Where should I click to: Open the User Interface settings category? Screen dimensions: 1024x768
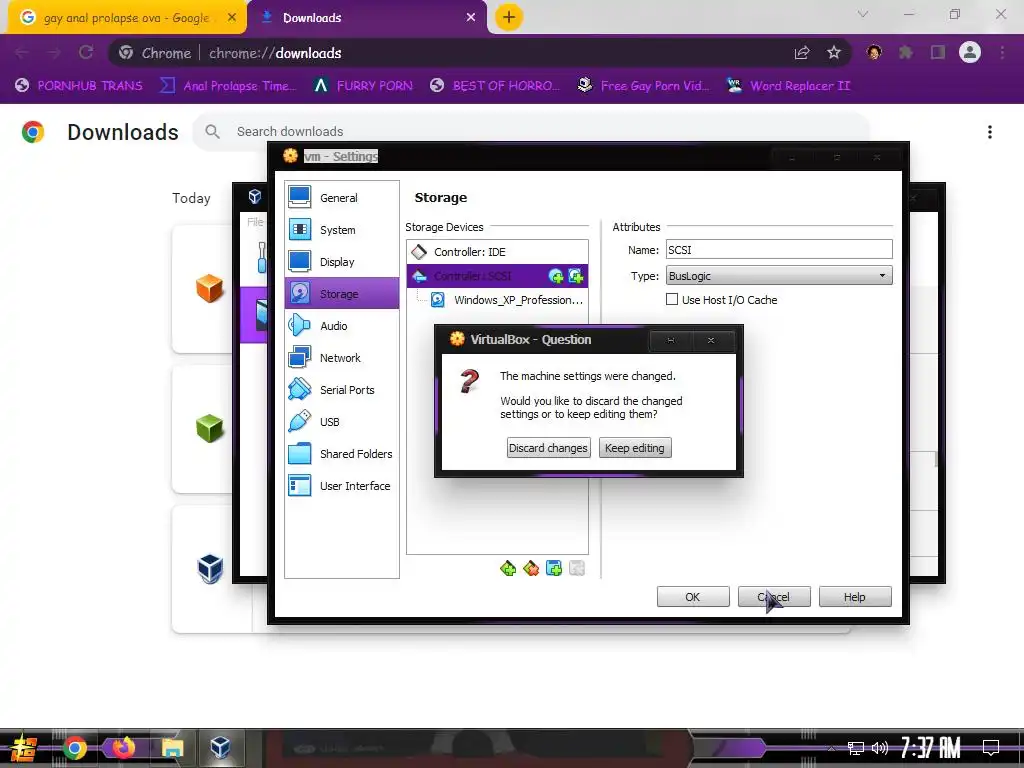coord(342,485)
